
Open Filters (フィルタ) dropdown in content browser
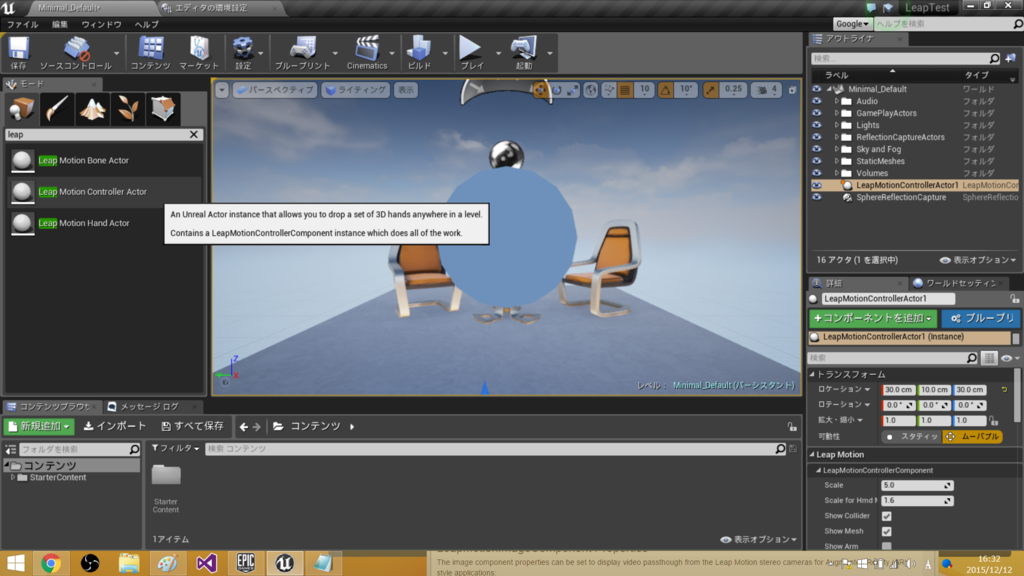pos(175,449)
